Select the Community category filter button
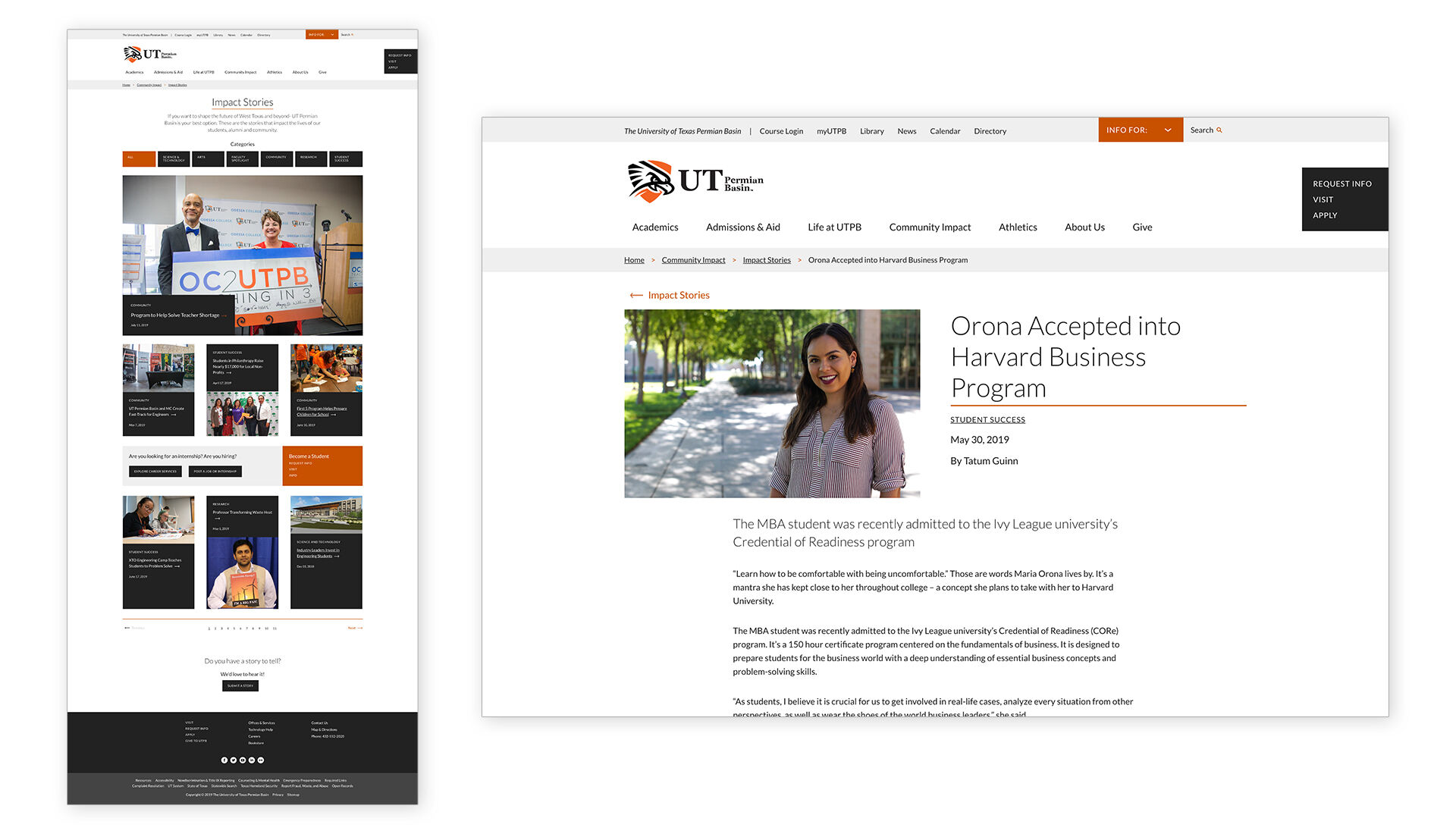Screen dimensions: 1456x834 [x=277, y=158]
